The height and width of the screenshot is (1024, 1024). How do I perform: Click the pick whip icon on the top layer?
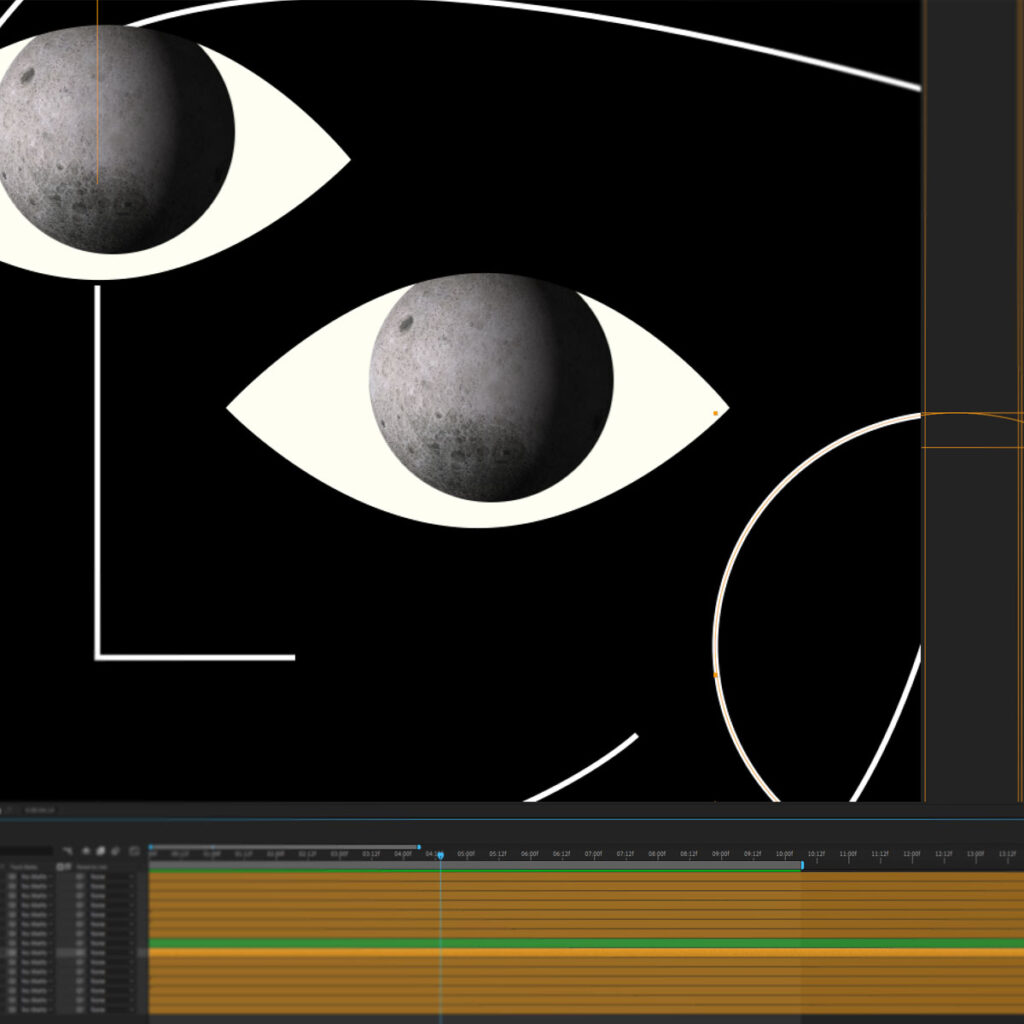[80, 876]
